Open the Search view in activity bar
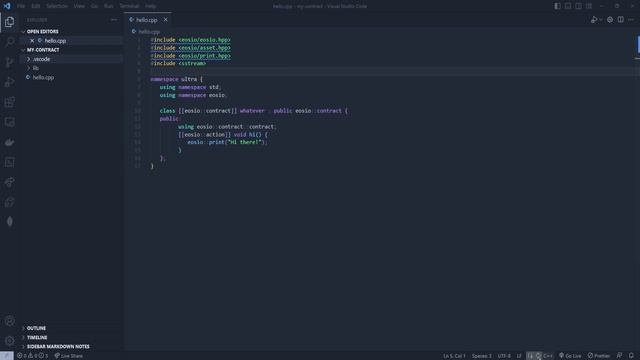Screen dimensions: 640x360 pos(9,42)
